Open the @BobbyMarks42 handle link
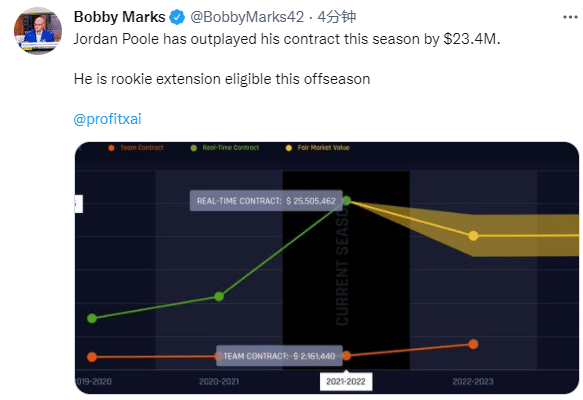The image size is (583, 400). pyautogui.click(x=247, y=17)
